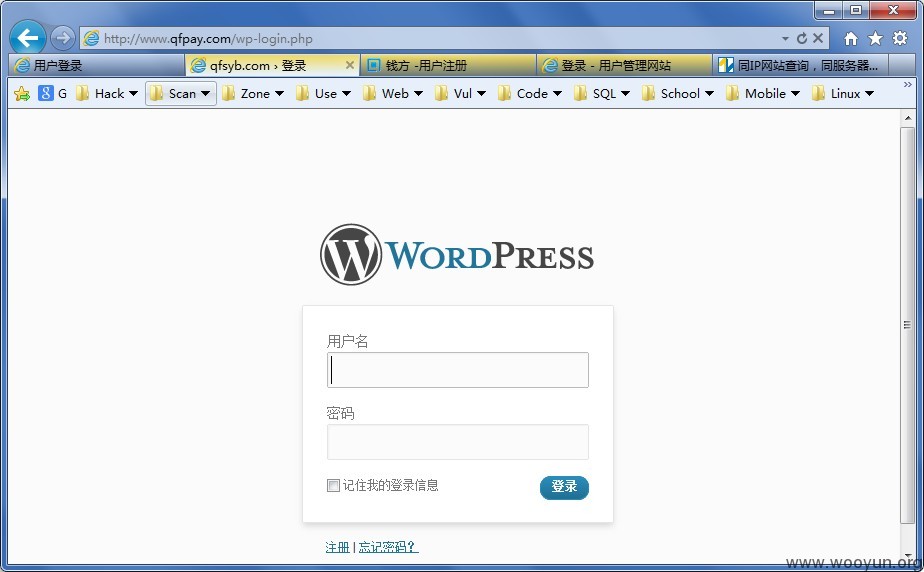Show the address bar autocomplete dropdown arrow
The width and height of the screenshot is (924, 572).
[785, 38]
